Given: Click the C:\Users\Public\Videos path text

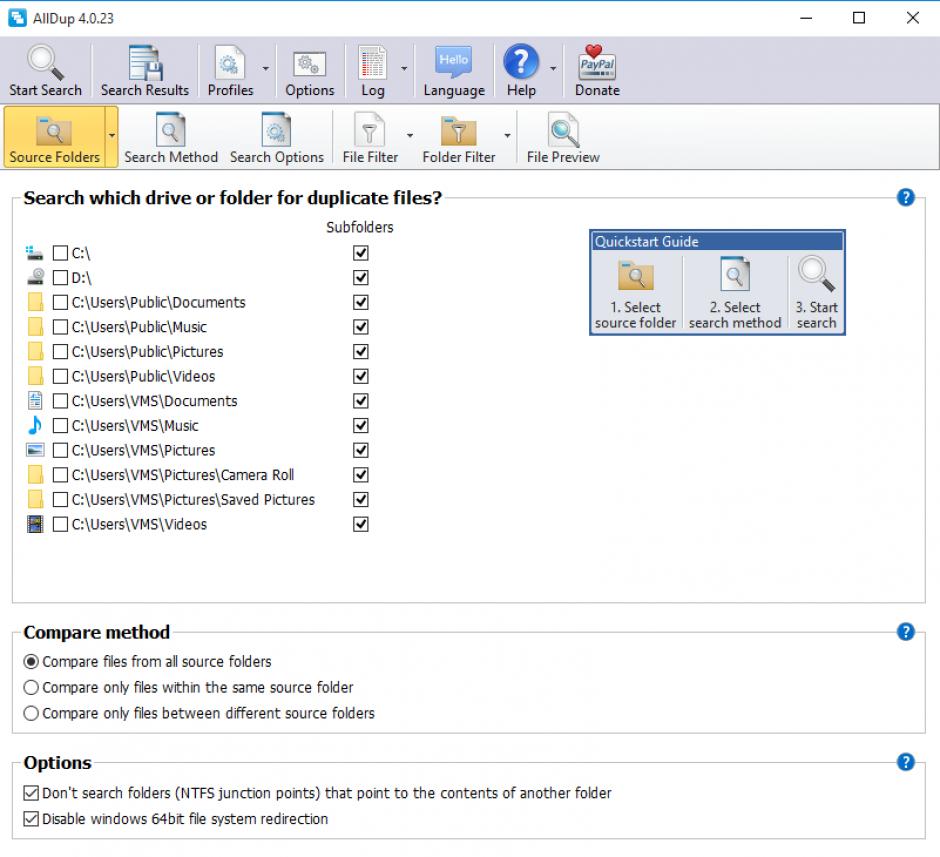Looking at the screenshot, I should tap(143, 376).
